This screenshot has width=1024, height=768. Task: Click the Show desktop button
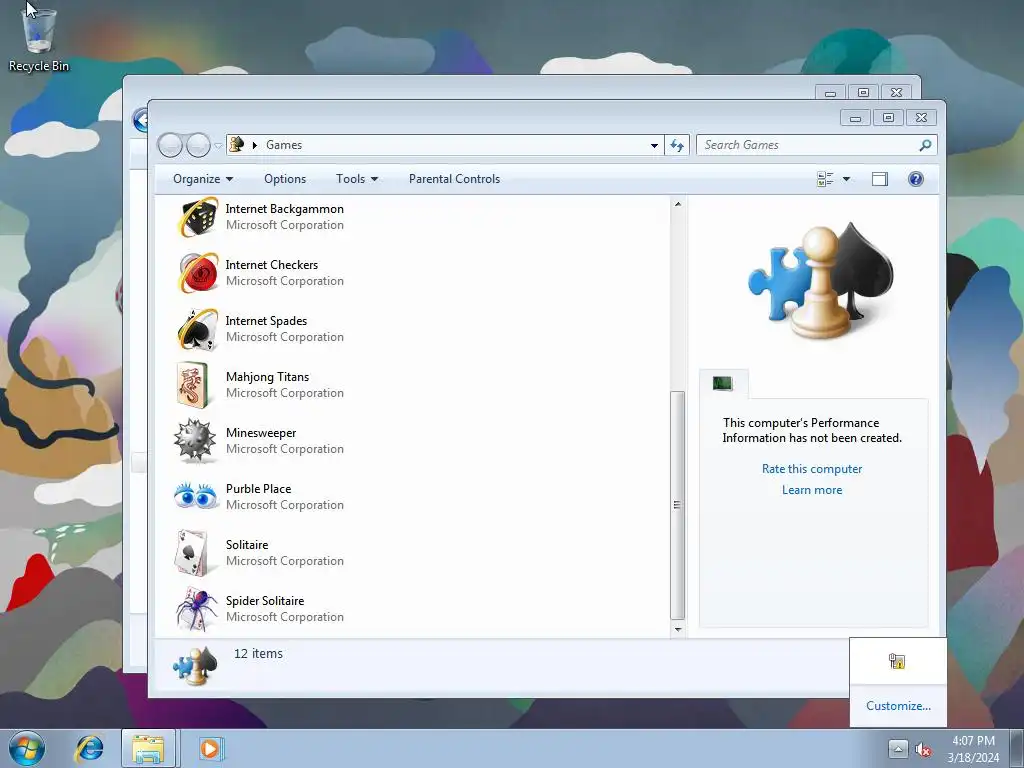1017,748
